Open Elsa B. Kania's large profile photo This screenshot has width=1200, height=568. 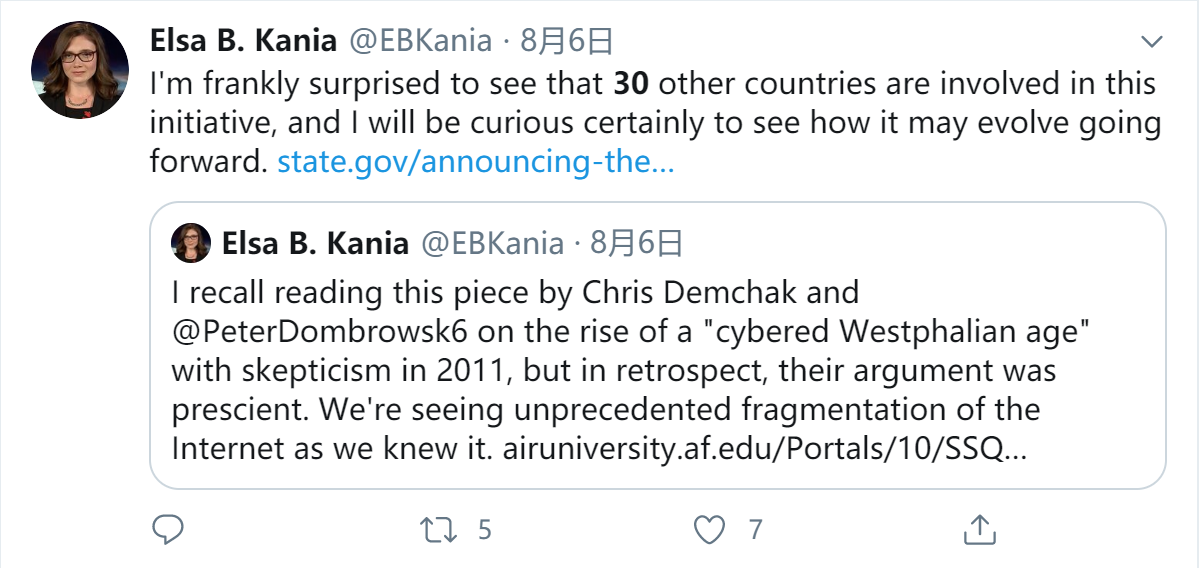[80, 70]
